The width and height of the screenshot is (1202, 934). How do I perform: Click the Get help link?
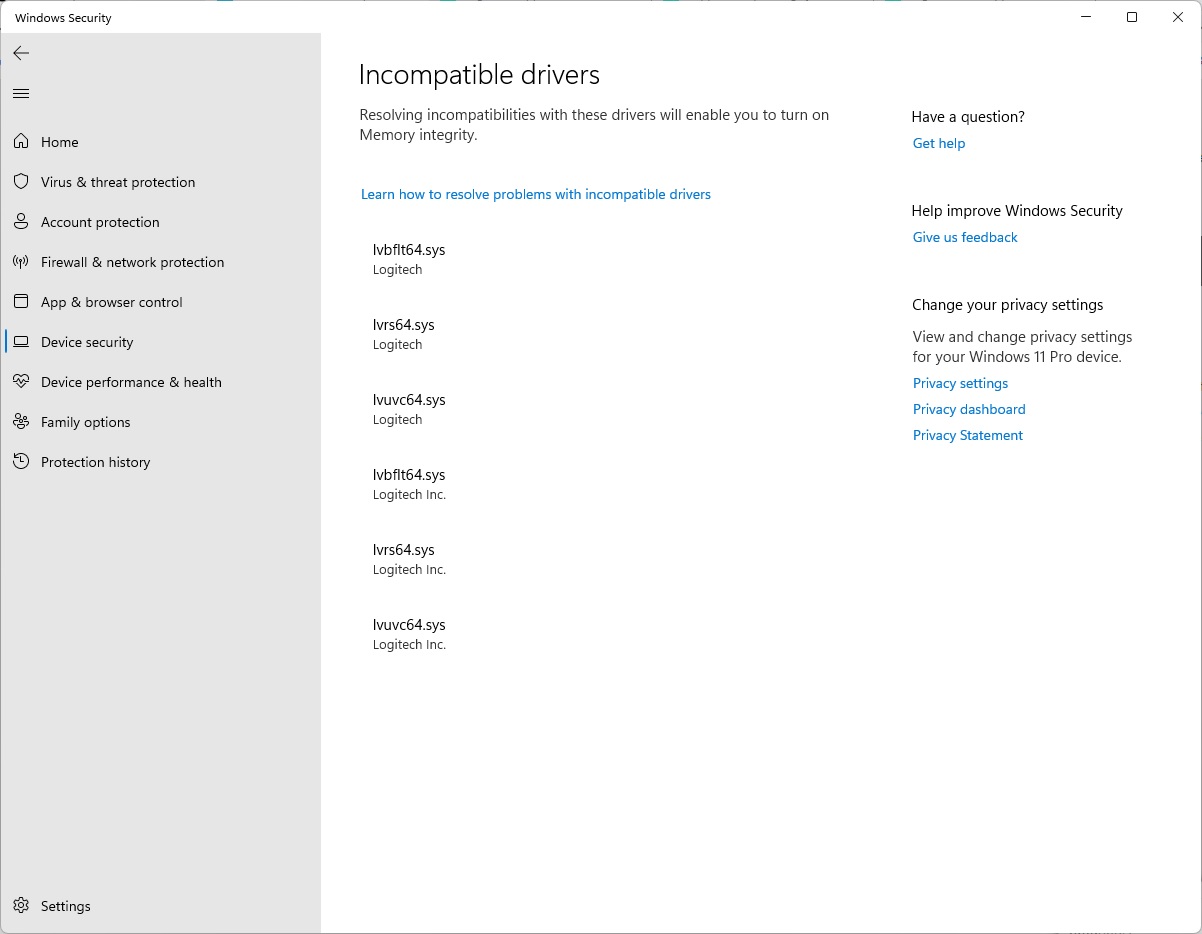click(x=938, y=143)
